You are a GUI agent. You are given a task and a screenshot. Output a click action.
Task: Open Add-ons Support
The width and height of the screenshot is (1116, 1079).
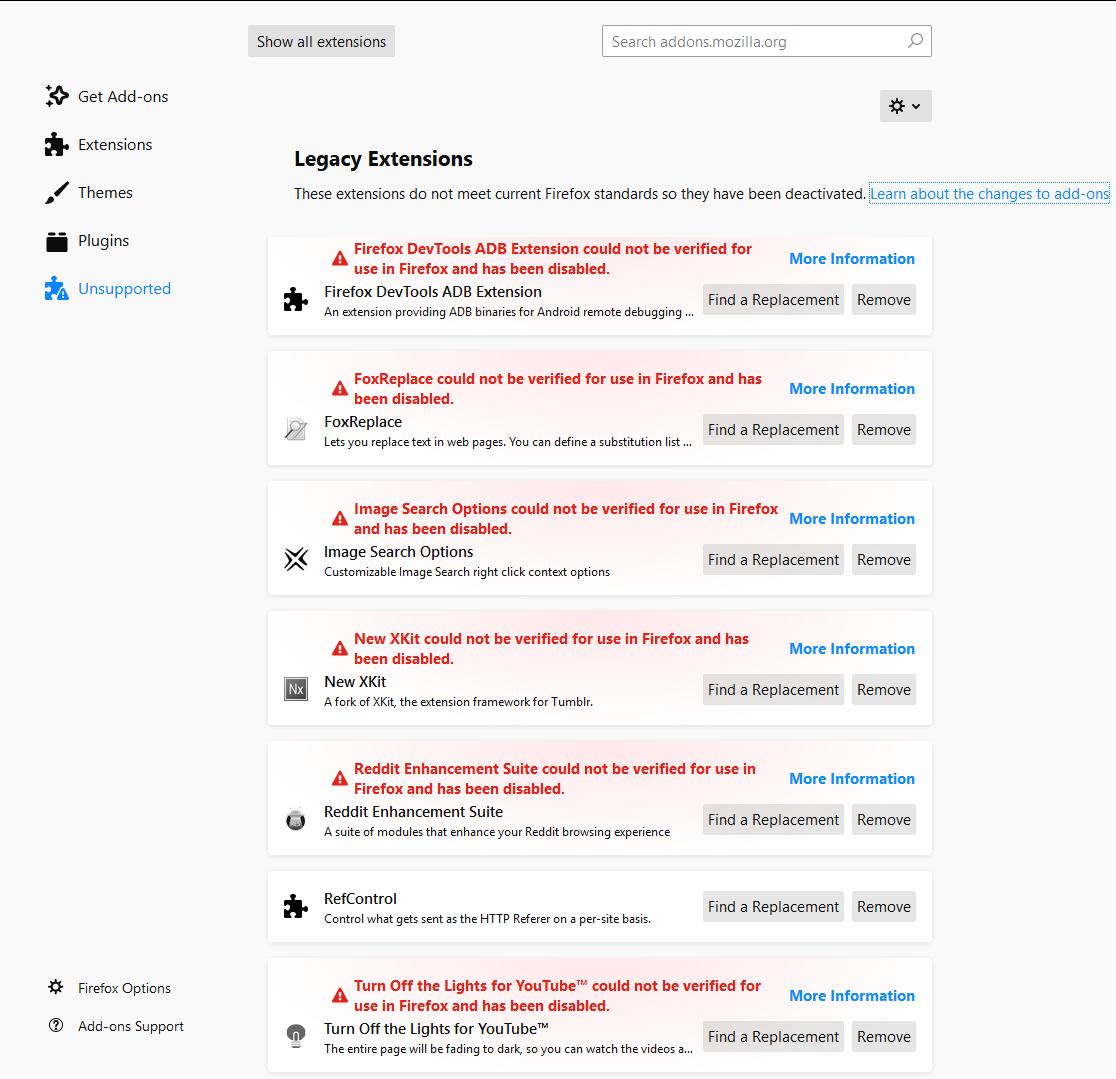coord(131,1026)
